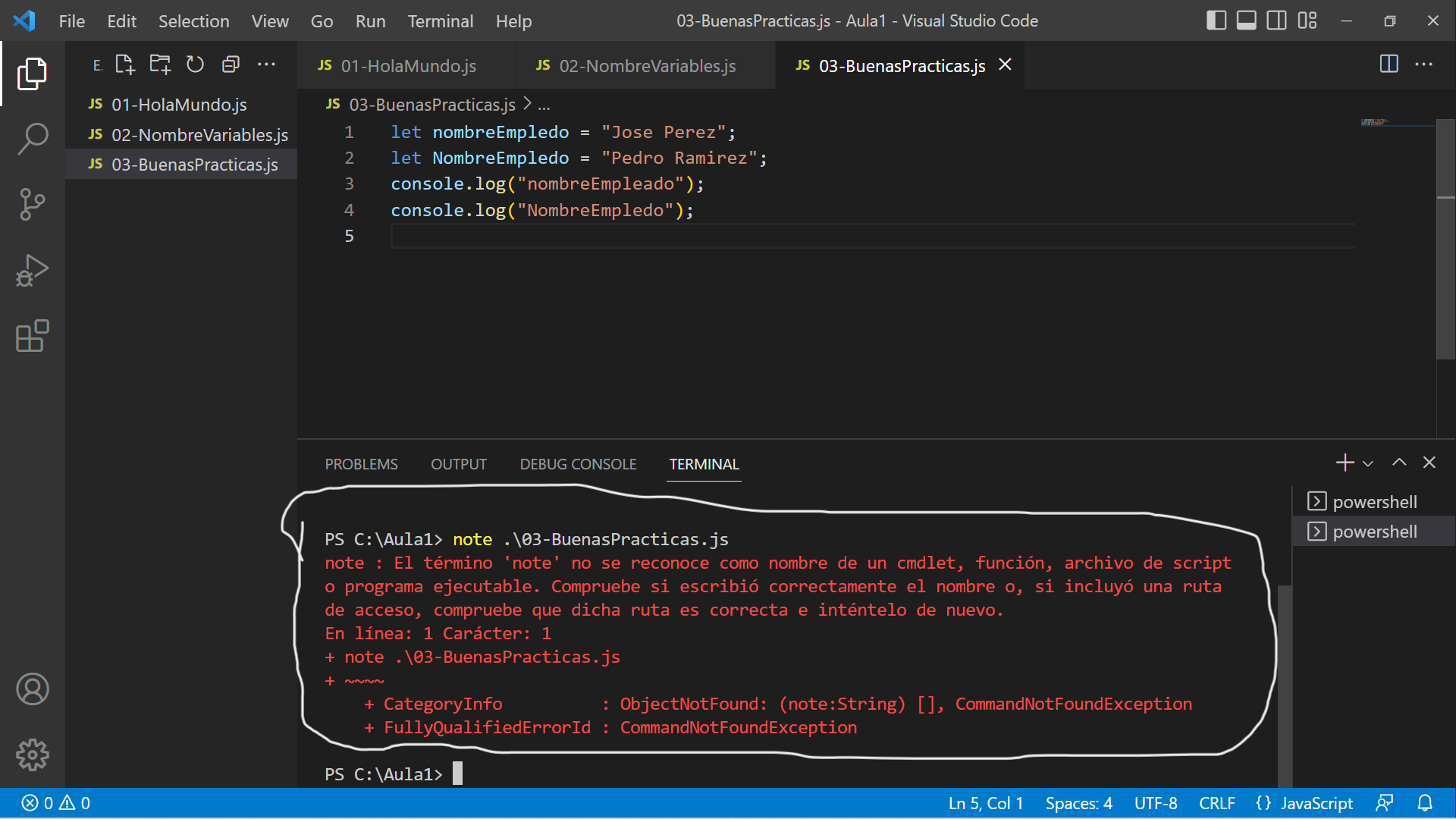Open Source Control view
Viewport: 1456px width, 819px height.
[x=32, y=205]
